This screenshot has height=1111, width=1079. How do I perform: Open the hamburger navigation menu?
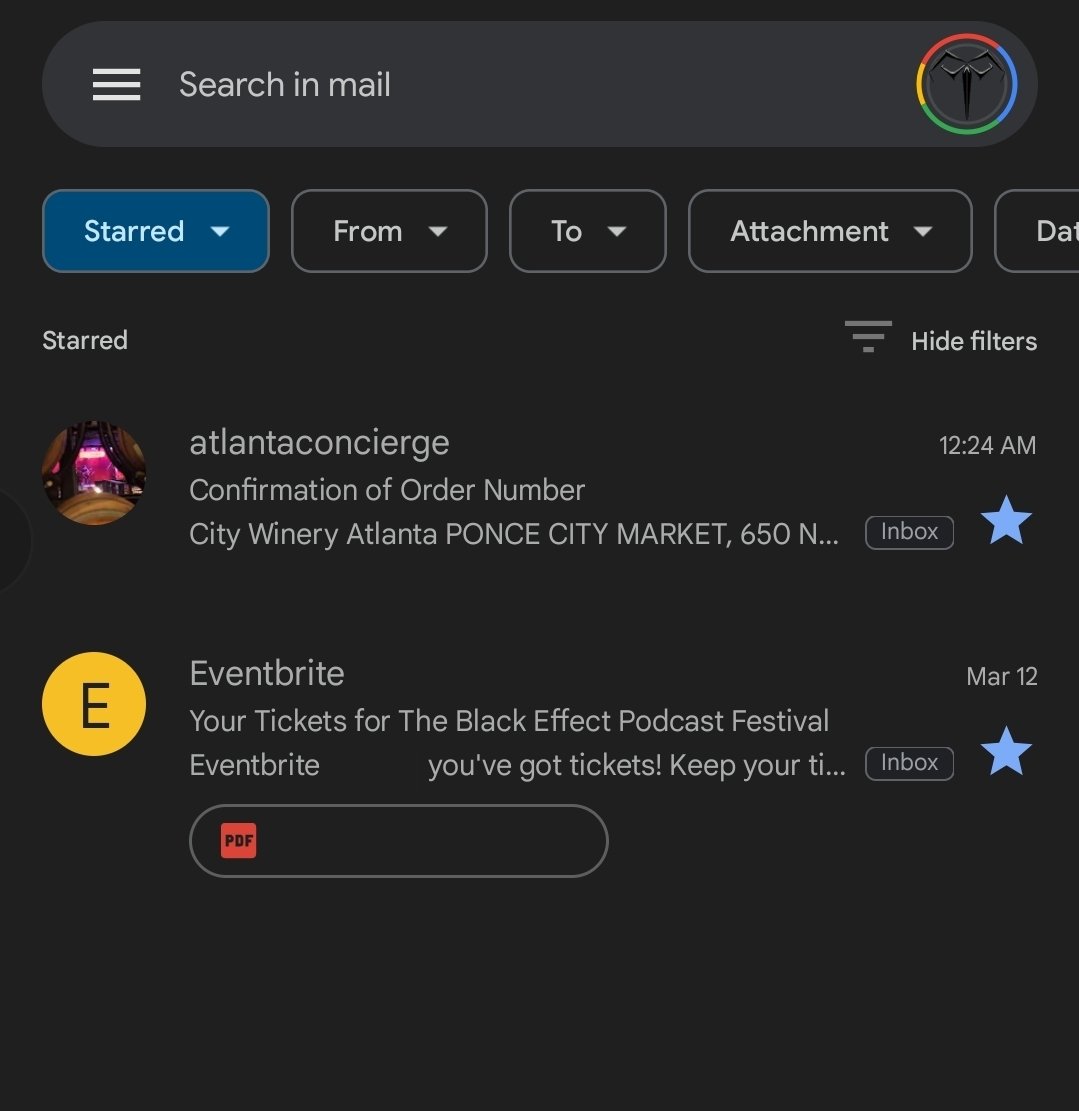click(x=116, y=84)
